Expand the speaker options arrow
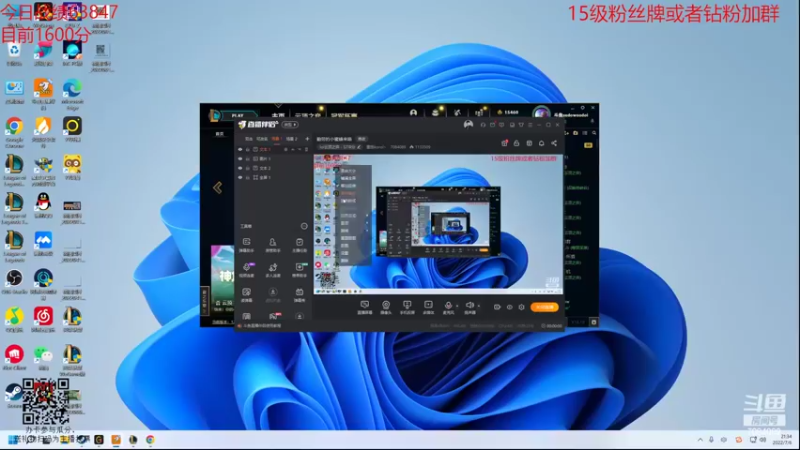Image resolution: width=800 pixels, height=450 pixels. 478,306
